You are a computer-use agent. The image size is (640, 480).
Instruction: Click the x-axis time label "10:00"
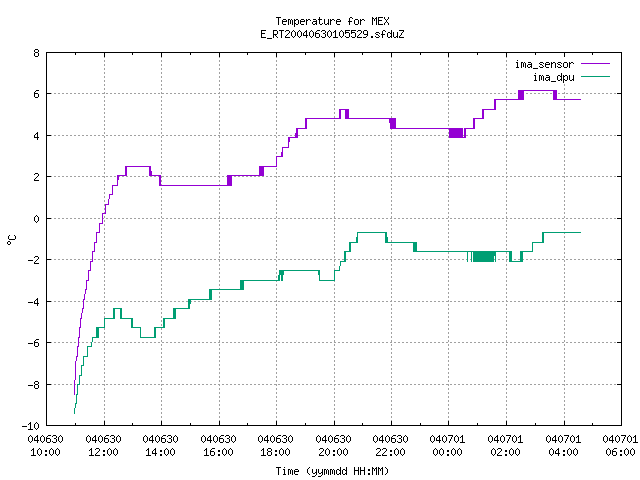click(46, 452)
